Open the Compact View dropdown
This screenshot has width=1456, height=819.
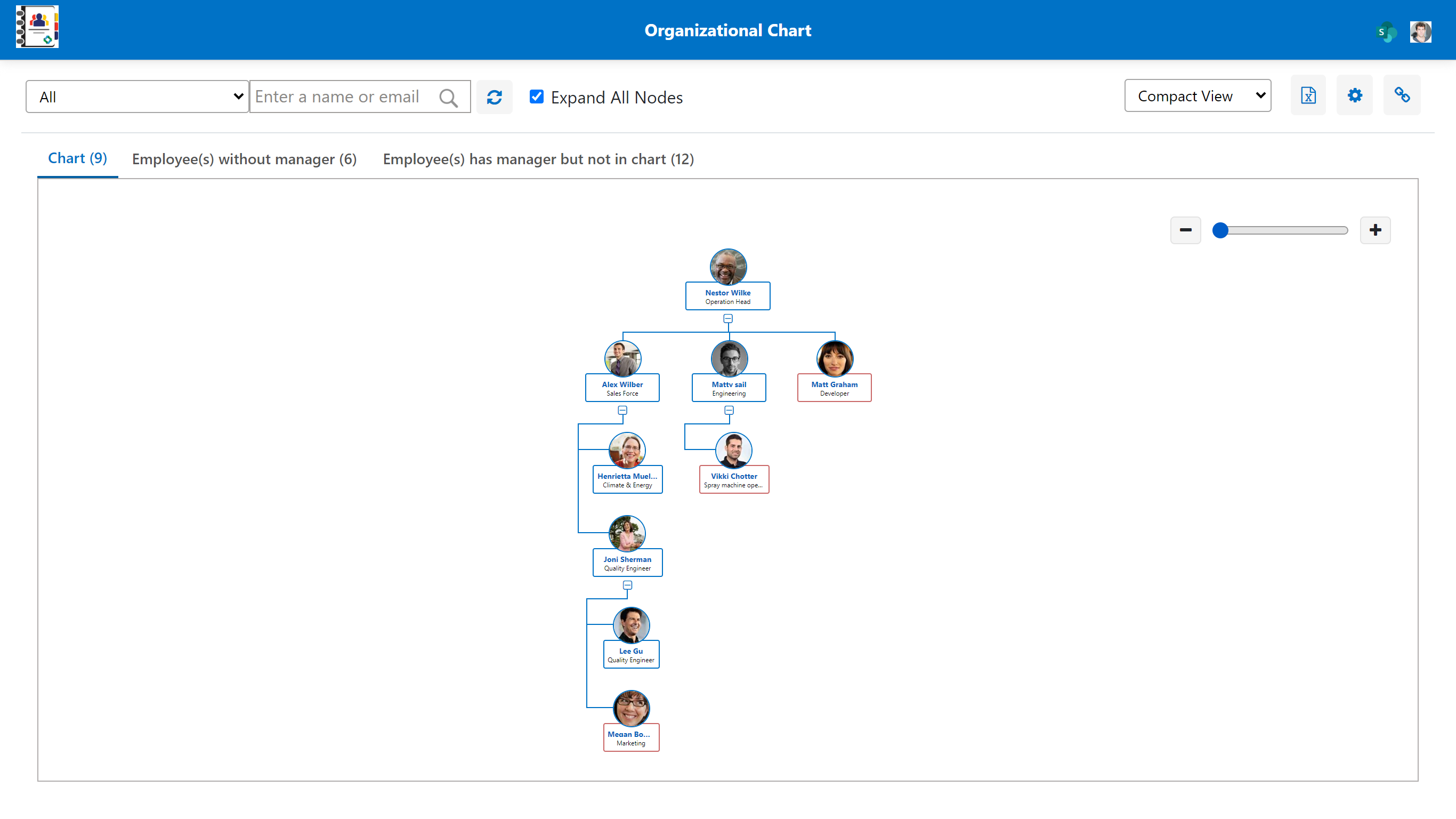(x=1198, y=95)
